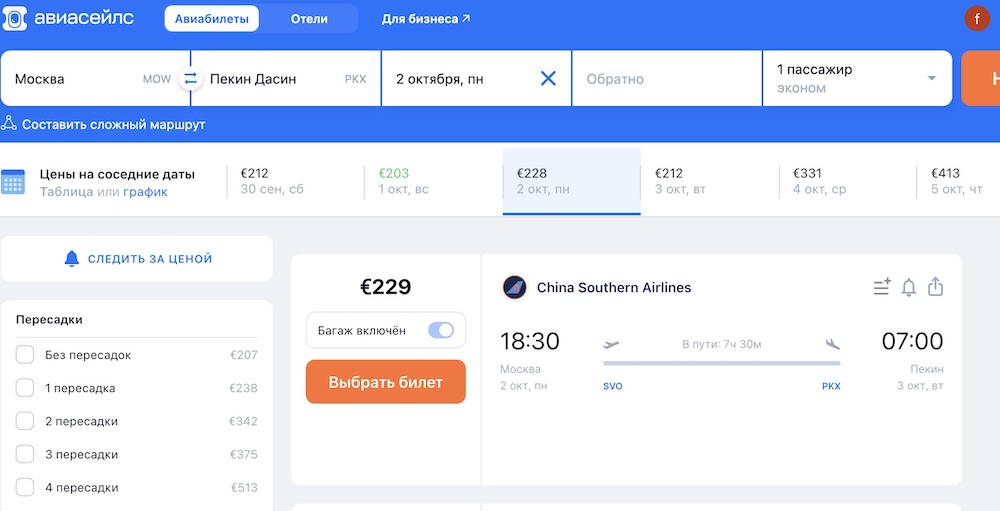The width and height of the screenshot is (1000, 511).
Task: Share the China Southern ticket
Action: [x=935, y=288]
